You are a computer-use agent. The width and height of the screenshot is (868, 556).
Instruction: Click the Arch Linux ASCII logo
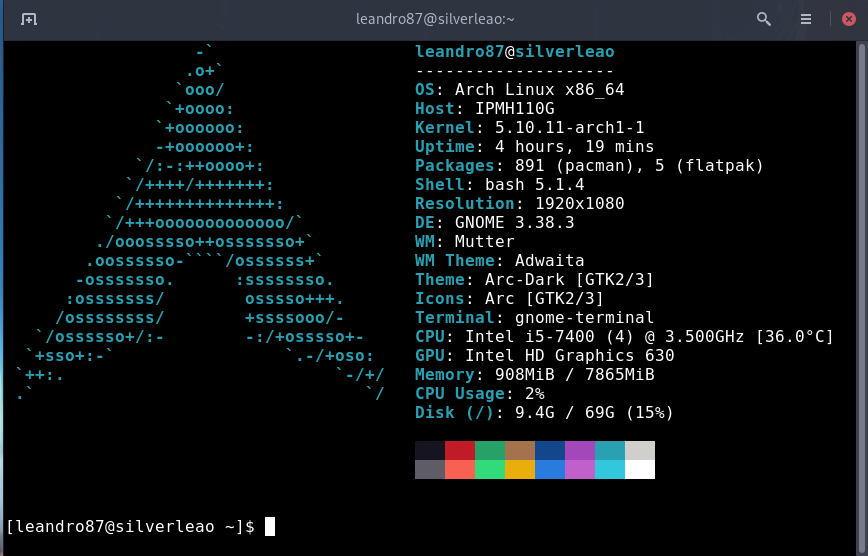[x=200, y=222]
